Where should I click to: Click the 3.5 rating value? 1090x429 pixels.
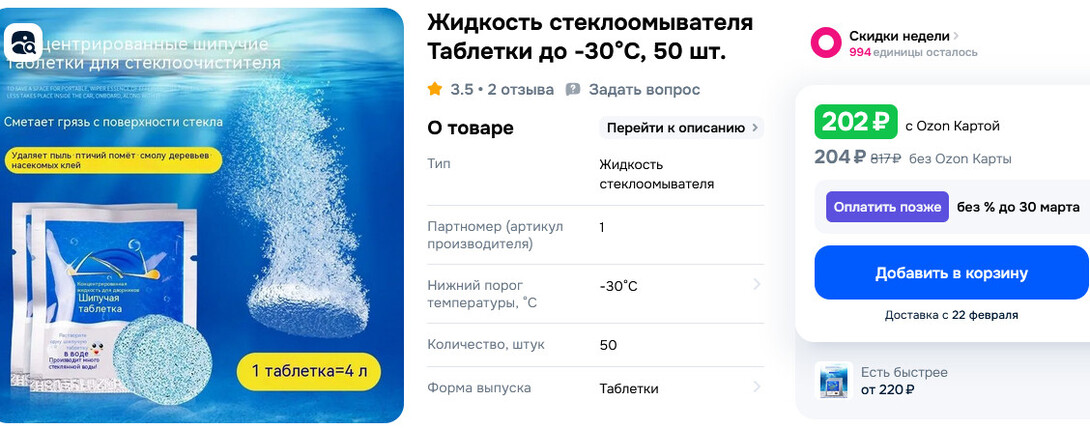[461, 89]
